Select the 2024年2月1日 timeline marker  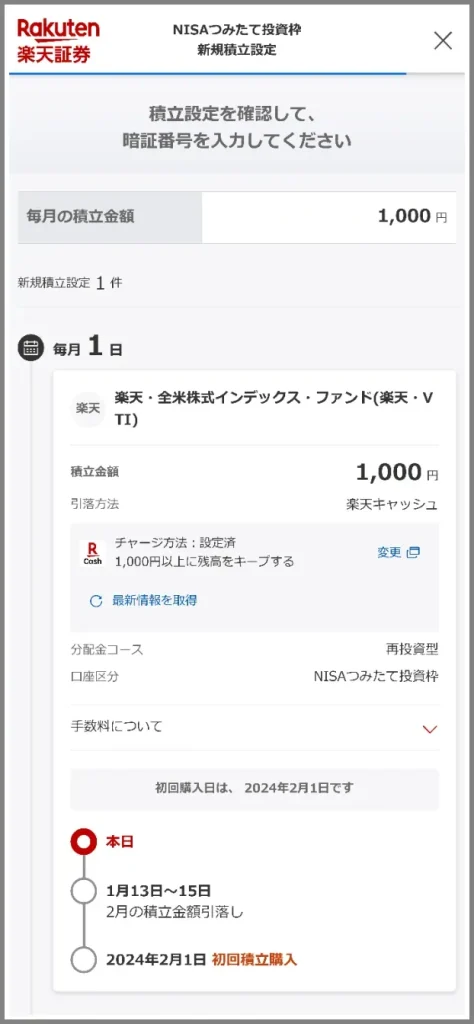84,960
